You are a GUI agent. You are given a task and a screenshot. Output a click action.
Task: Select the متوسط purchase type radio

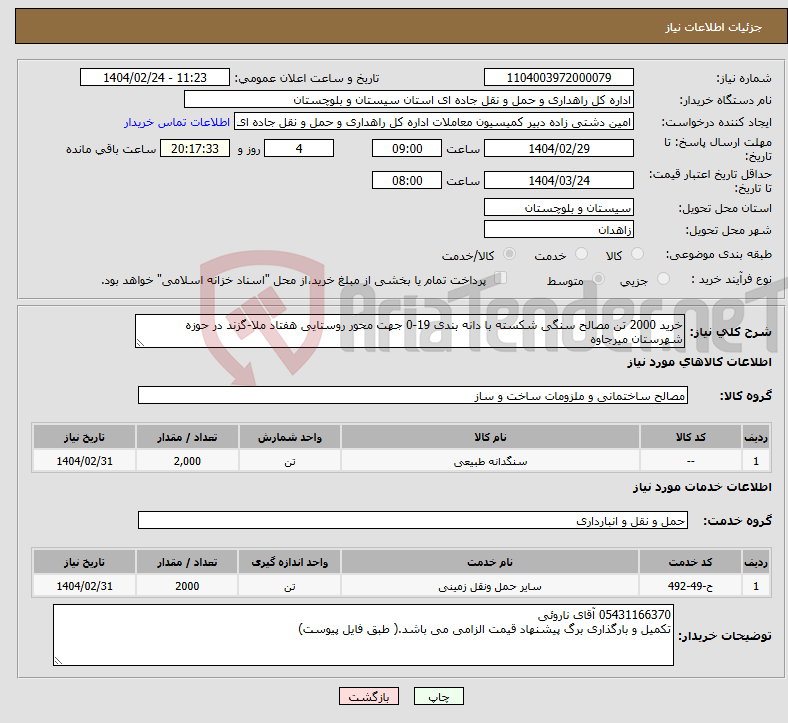[x=598, y=279]
